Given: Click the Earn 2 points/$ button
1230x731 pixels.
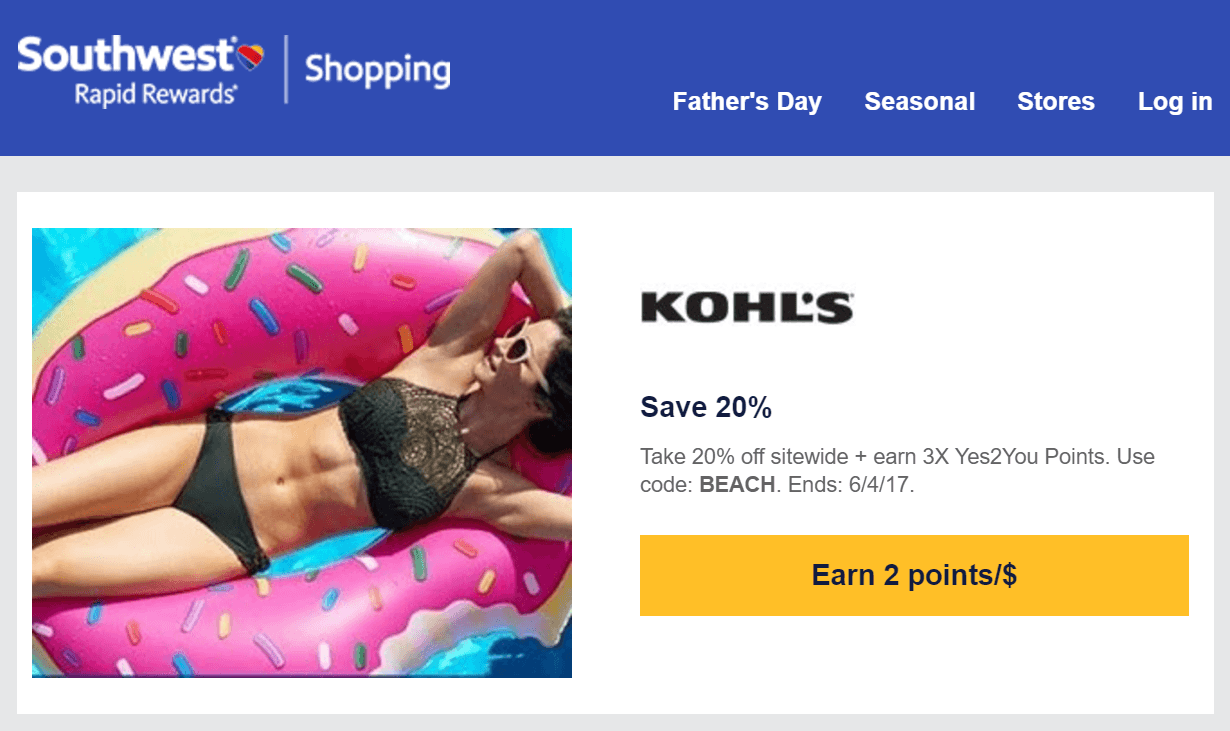Looking at the screenshot, I should [x=914, y=575].
